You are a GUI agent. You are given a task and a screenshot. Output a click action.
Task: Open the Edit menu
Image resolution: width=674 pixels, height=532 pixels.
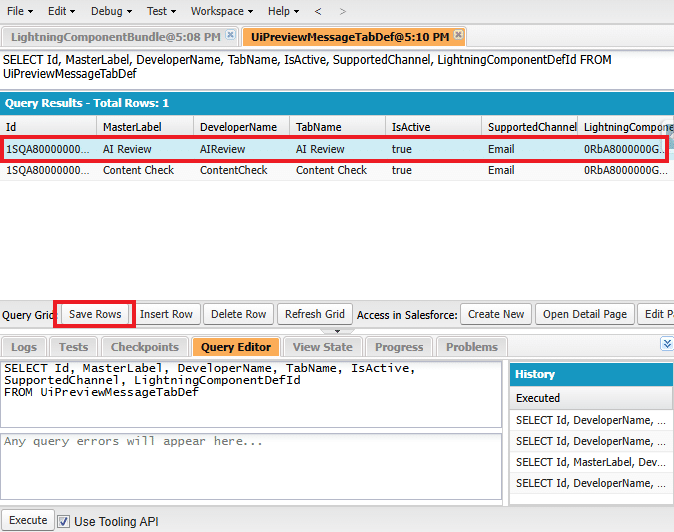61,11
